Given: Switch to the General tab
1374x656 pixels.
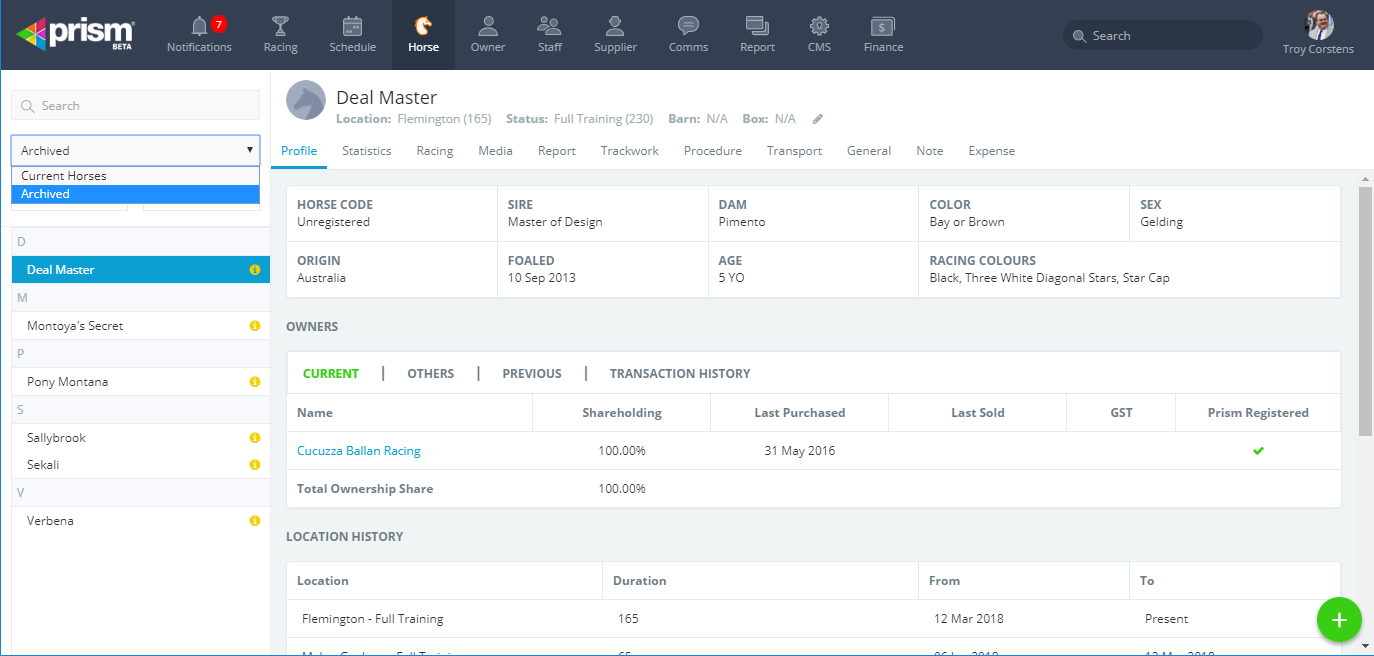Looking at the screenshot, I should coord(869,151).
